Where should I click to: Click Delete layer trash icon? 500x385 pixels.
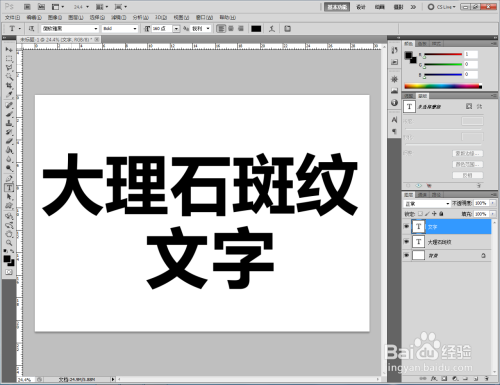[x=487, y=379]
